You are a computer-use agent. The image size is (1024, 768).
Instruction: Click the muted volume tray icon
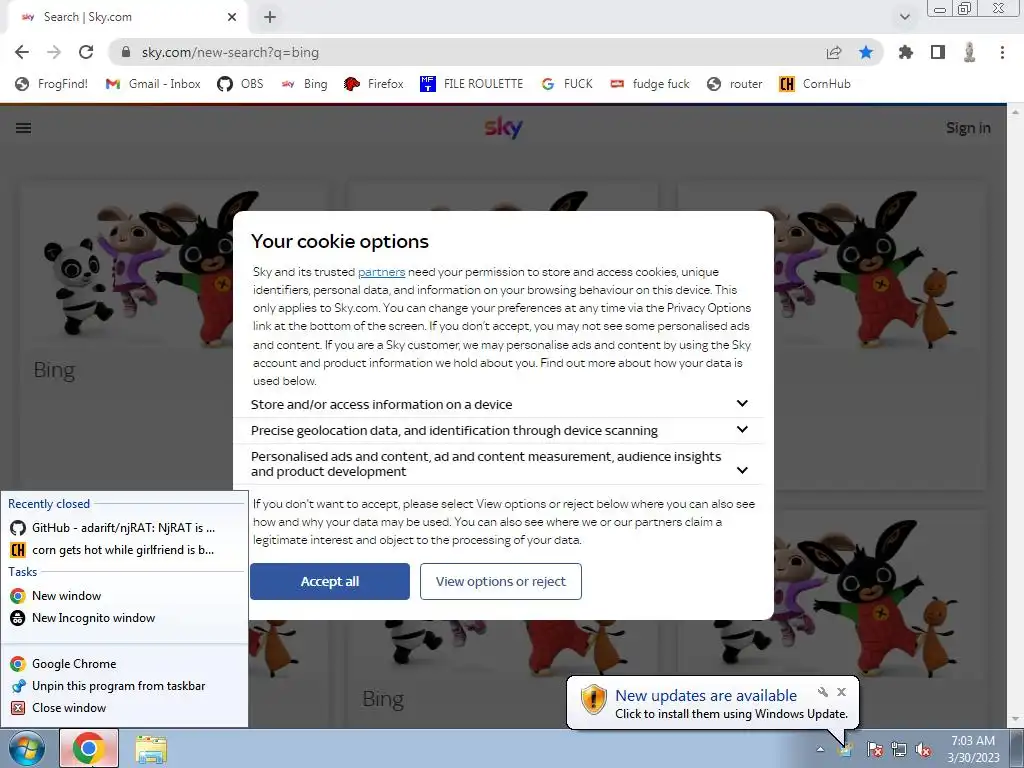point(923,749)
